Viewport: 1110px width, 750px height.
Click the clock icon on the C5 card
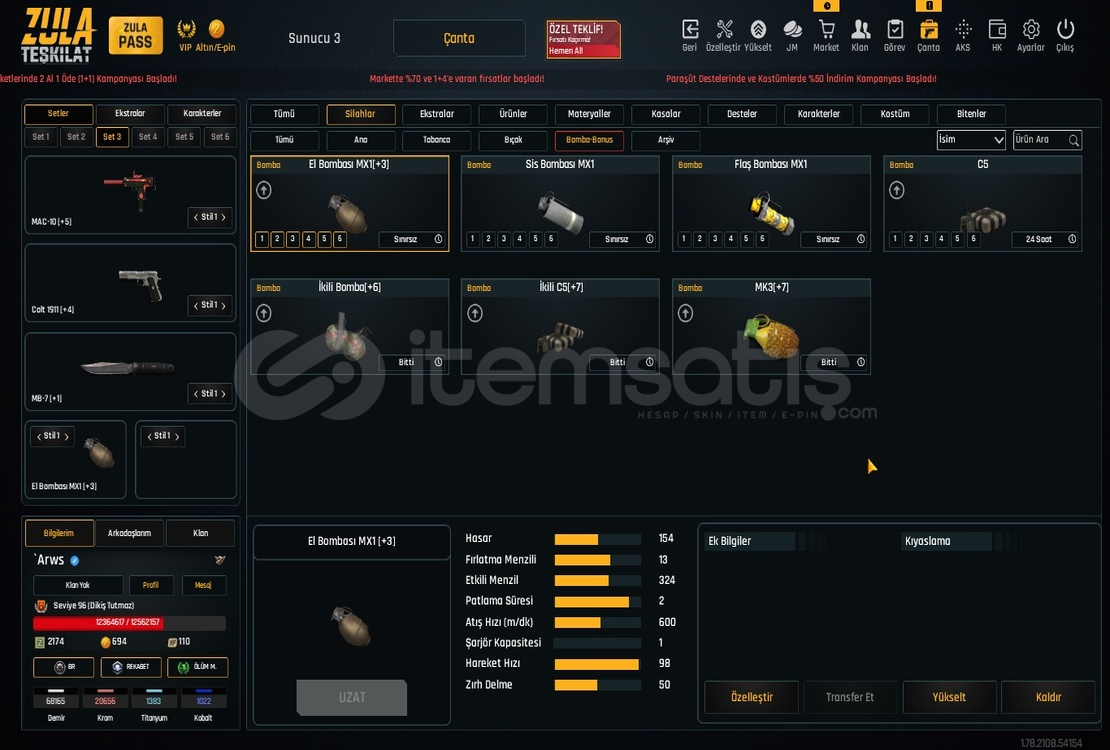1072,239
